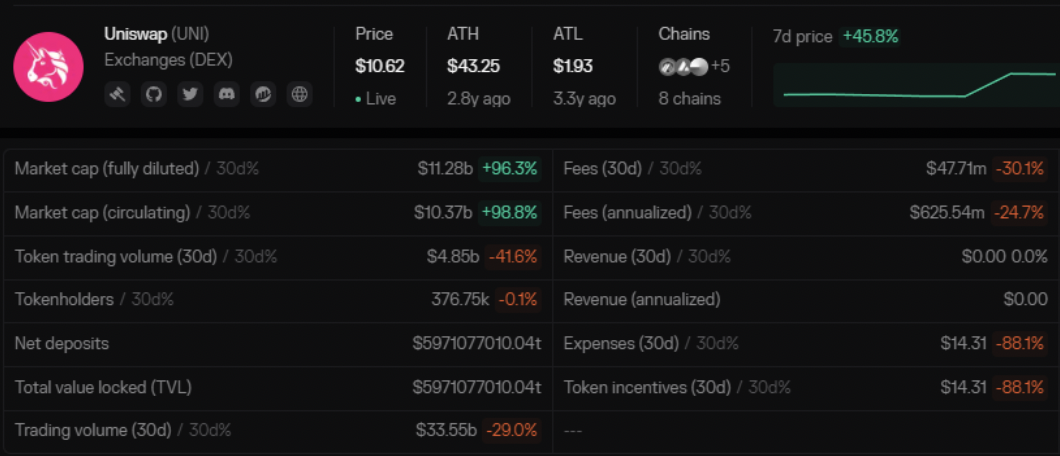Click the '$625.54m' annualized fees value
The width and height of the screenshot is (1060, 456).
[x=948, y=213]
